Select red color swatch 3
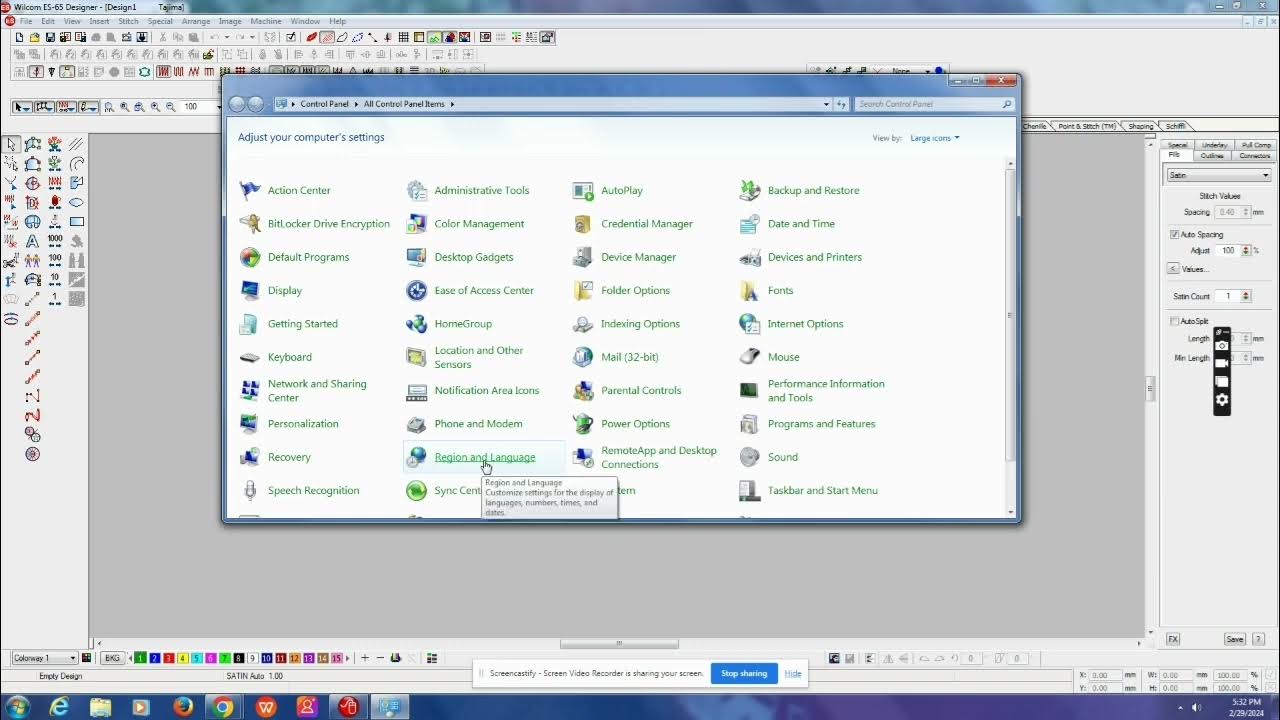 click(169, 658)
